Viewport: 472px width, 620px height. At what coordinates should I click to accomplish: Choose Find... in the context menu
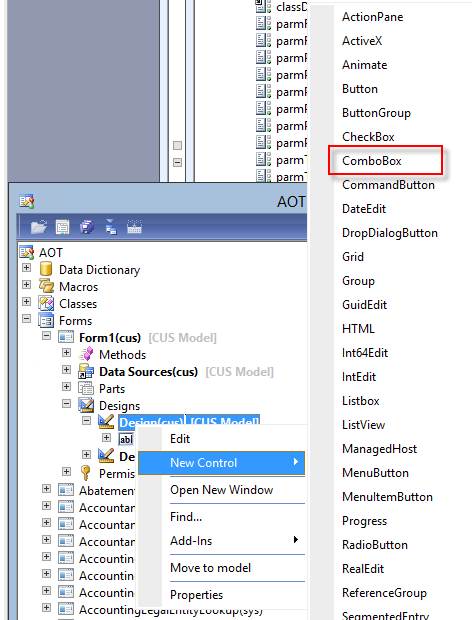pos(222,517)
